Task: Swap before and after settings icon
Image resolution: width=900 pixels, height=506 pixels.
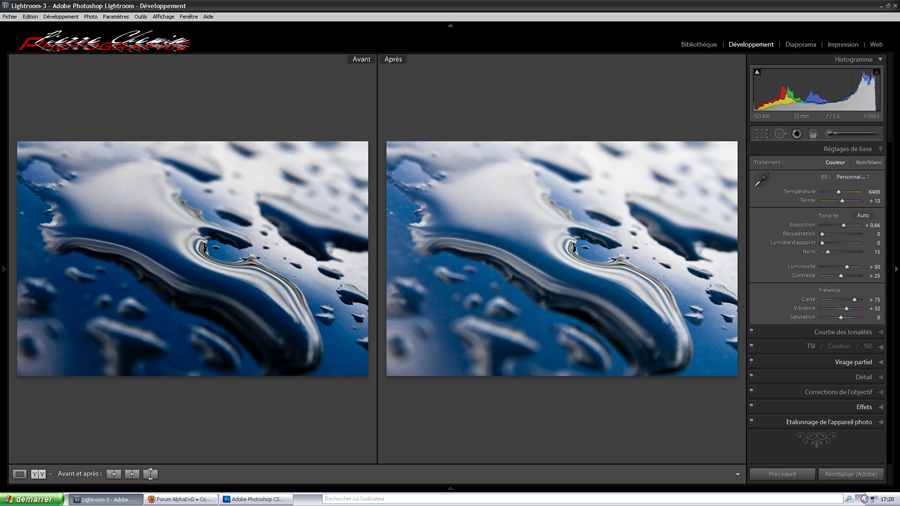Action: (x=150, y=474)
